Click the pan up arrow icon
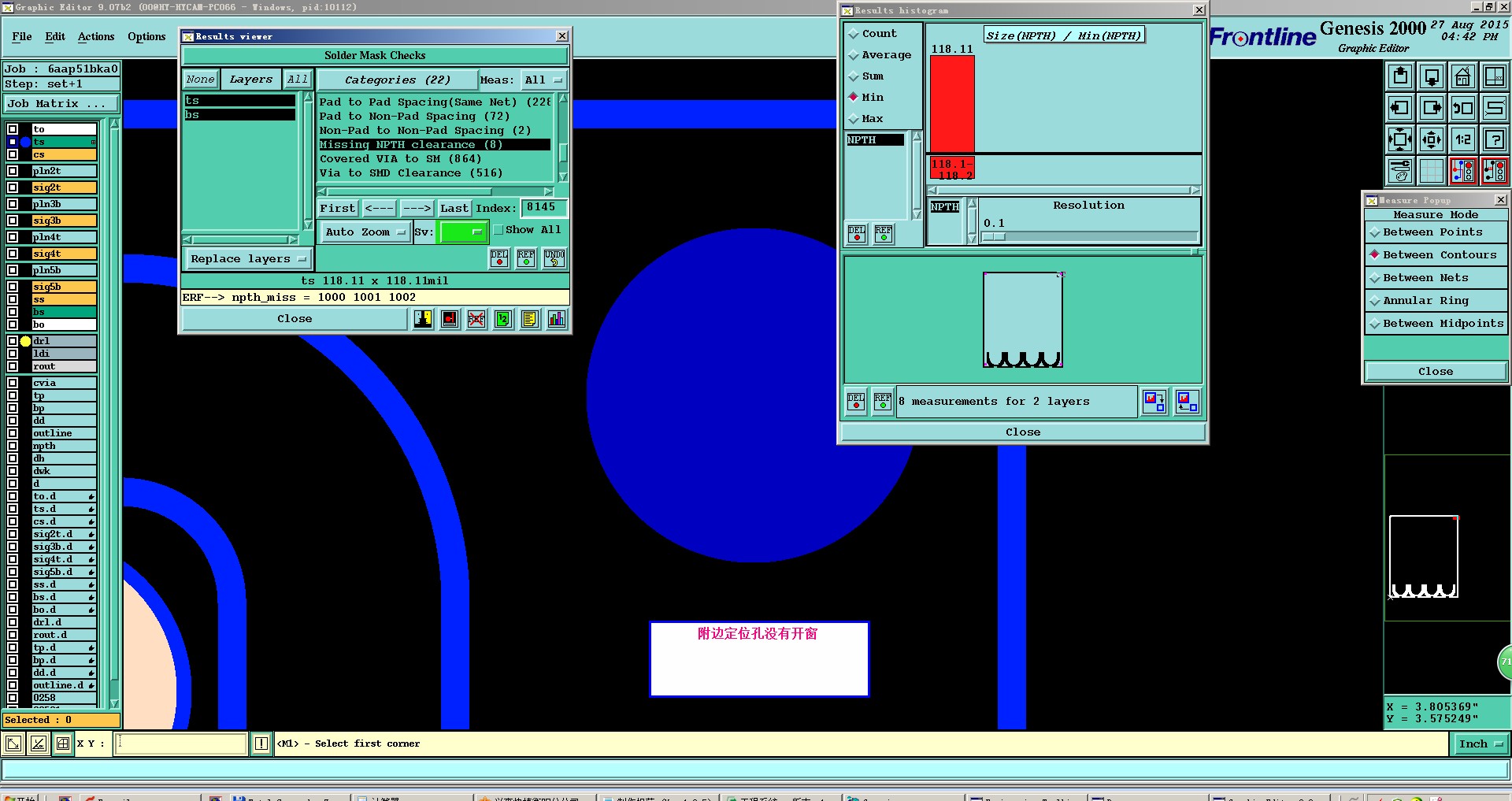This screenshot has width=1512, height=801. 1400,76
